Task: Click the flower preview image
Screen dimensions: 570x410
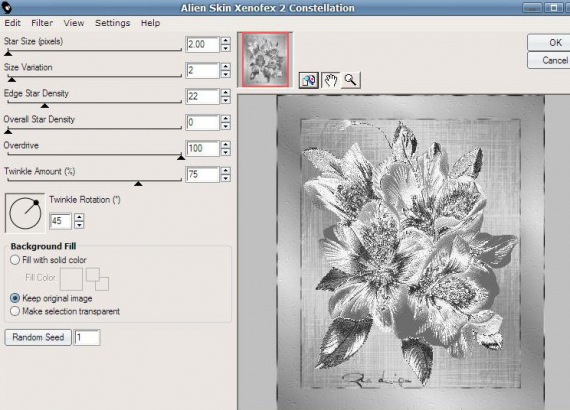Action: pos(411,253)
